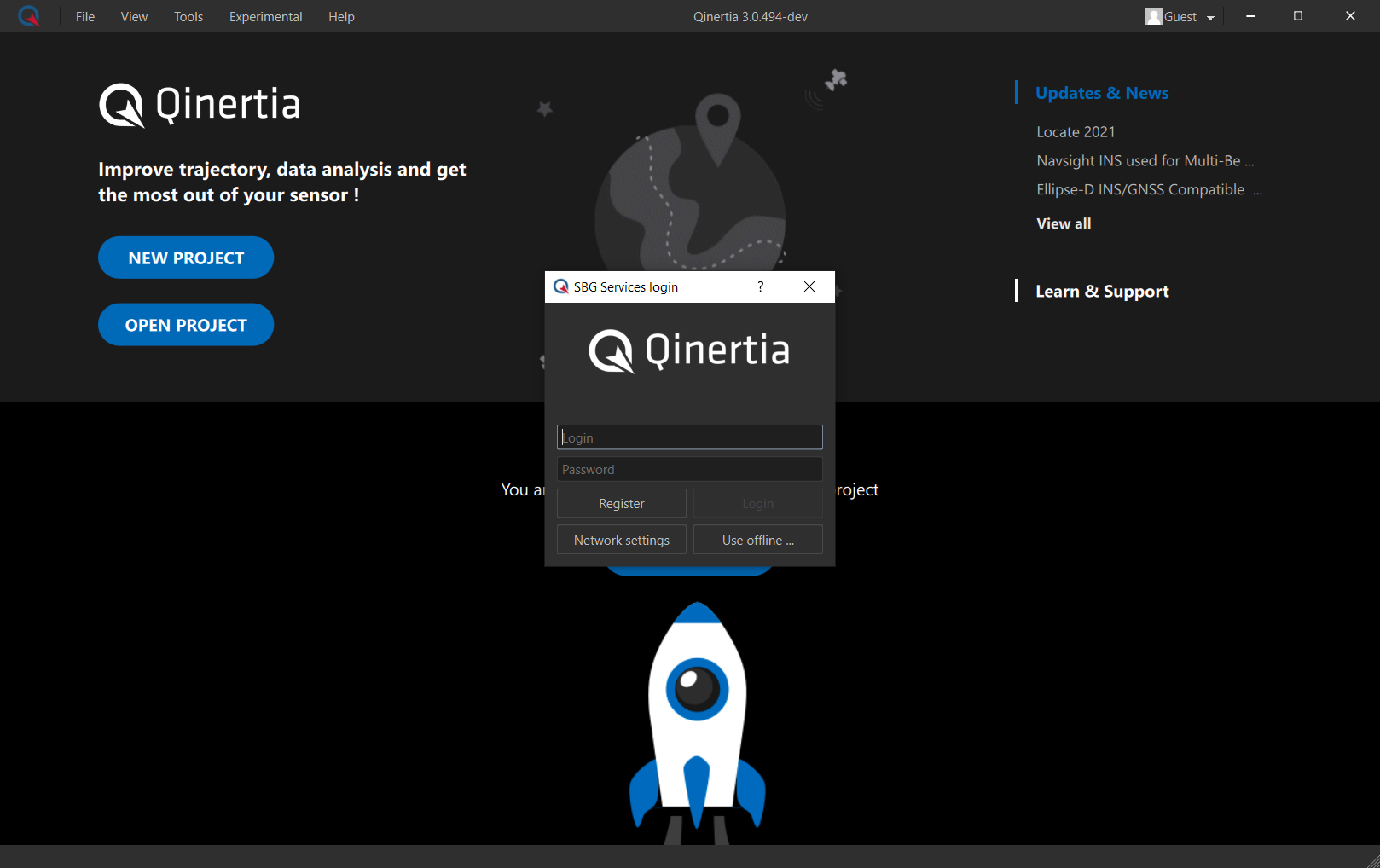Click the disabled Login button in dialog
Viewport: 1380px width, 868px height.
click(x=758, y=503)
